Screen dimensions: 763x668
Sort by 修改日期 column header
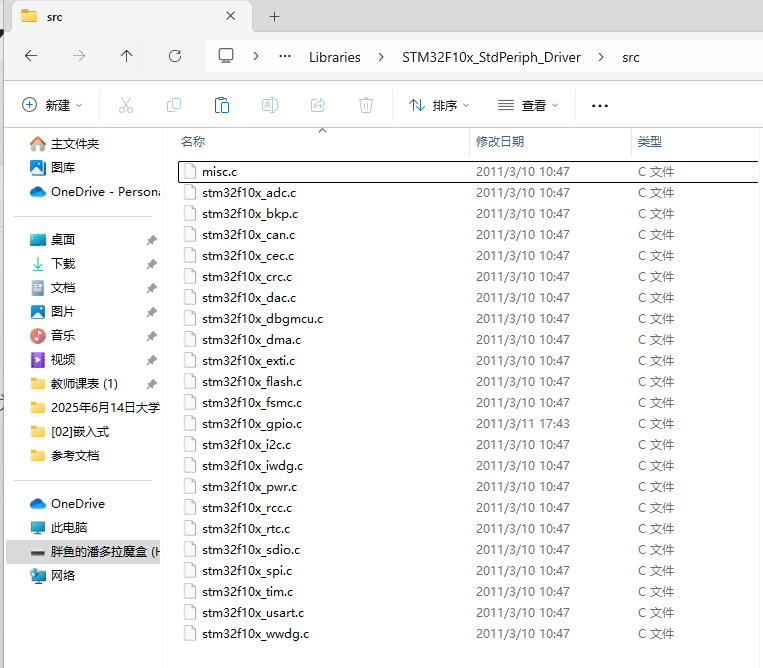[x=500, y=142]
